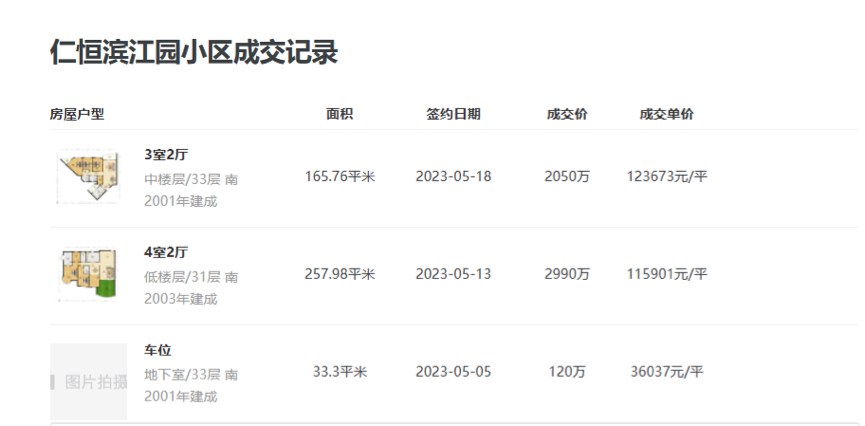Viewport: 865px width, 426px height.
Task: Select the 2023-05-18 signing date
Action: 453,177
